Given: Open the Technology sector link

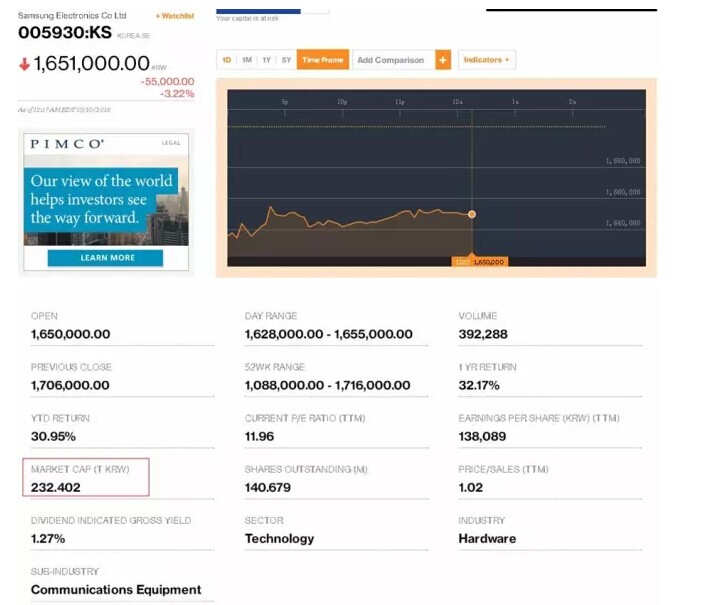Looking at the screenshot, I should pyautogui.click(x=279, y=538).
